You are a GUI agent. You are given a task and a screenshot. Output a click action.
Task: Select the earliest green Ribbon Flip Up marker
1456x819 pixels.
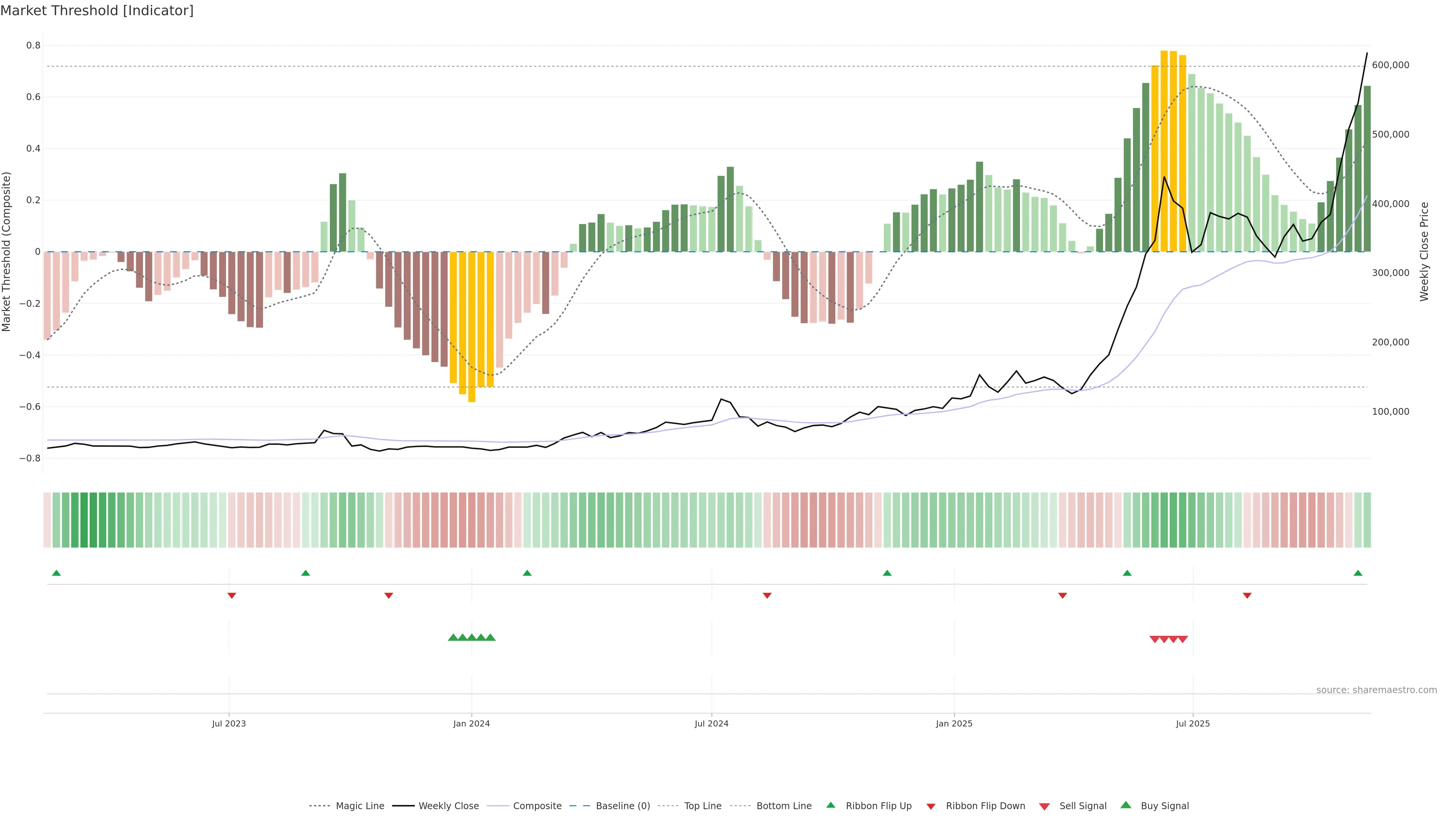[x=56, y=573]
